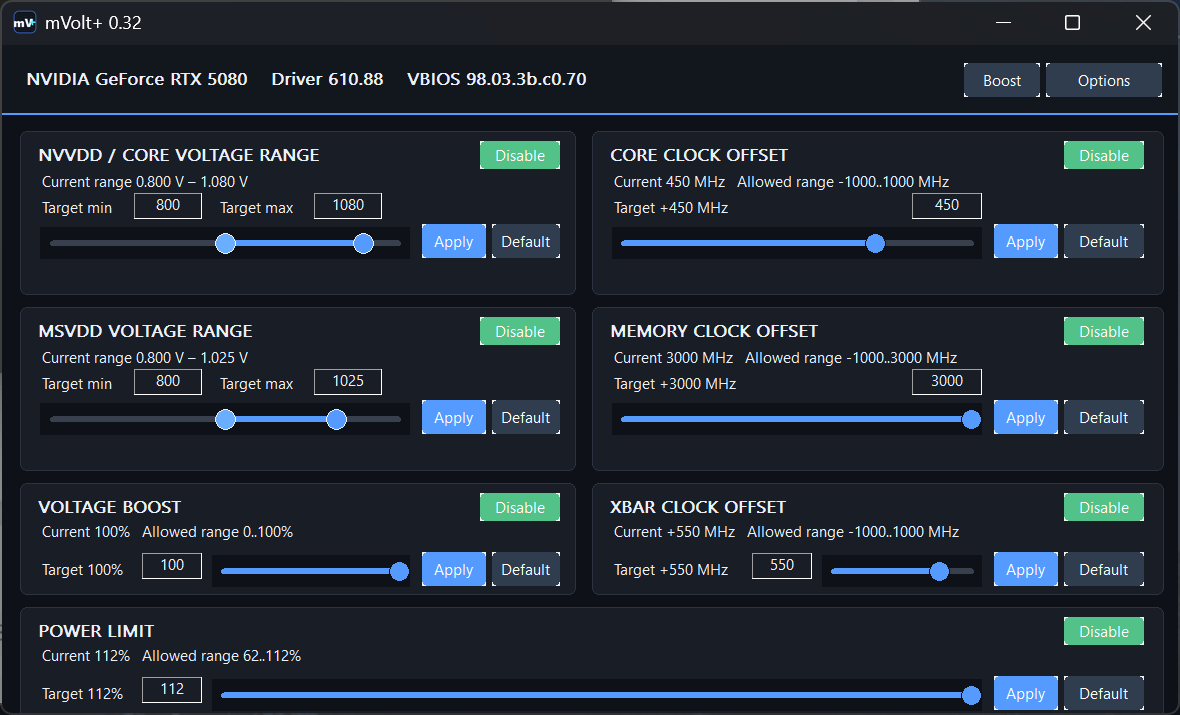Reset MSVDD voltage range to Default

[x=526, y=418]
